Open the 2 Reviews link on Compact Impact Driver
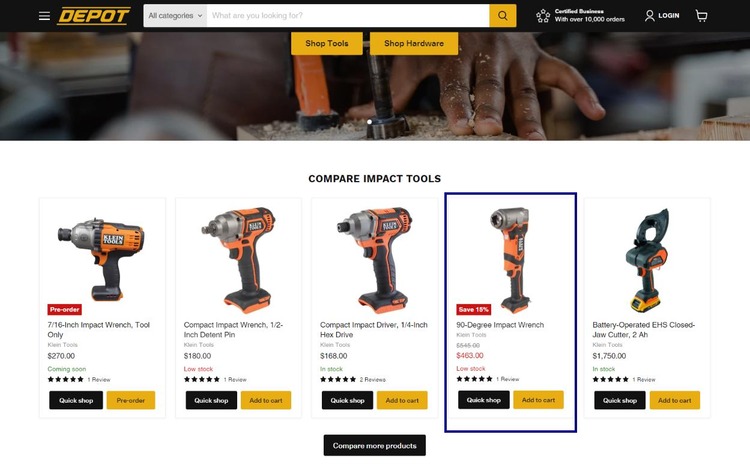The width and height of the screenshot is (750, 470). (373, 380)
